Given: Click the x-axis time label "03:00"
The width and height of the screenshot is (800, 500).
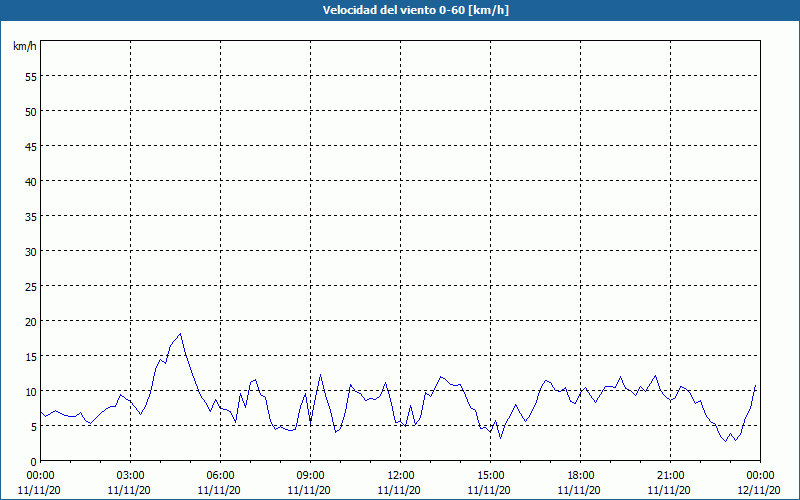Looking at the screenshot, I should point(131,476).
